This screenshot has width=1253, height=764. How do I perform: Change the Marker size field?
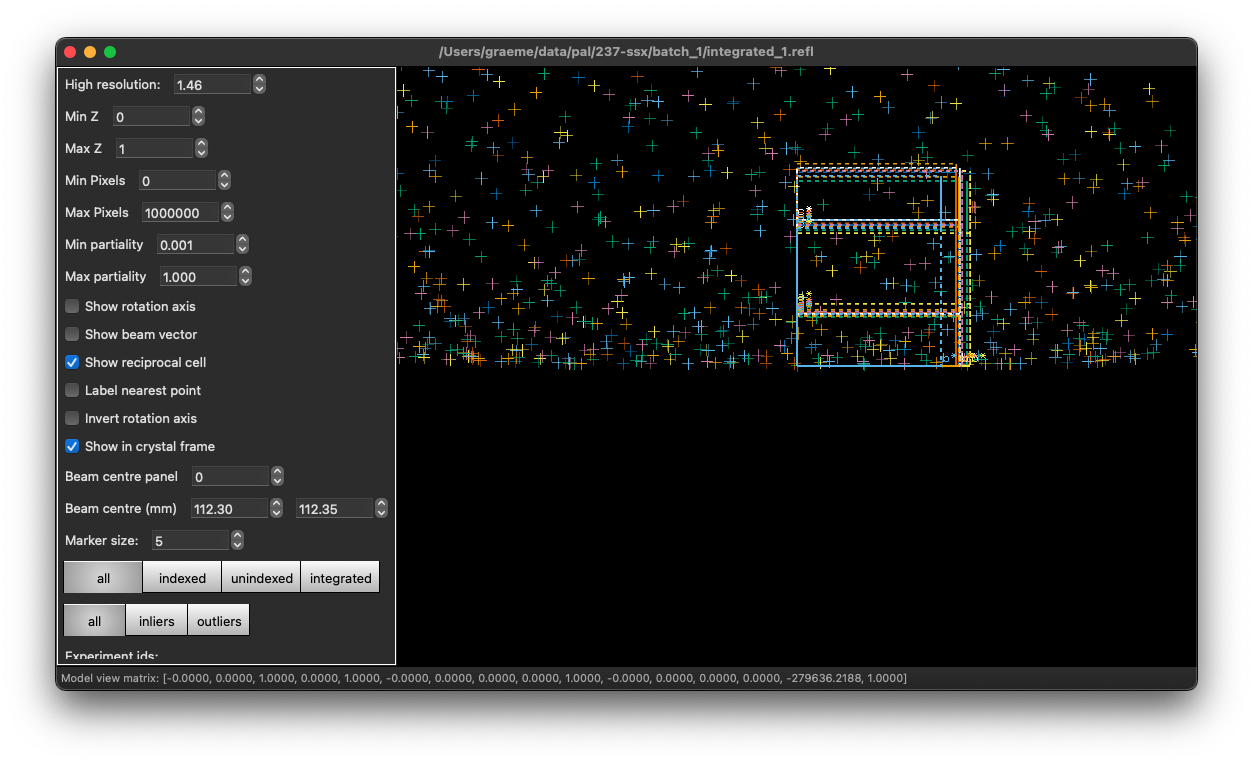tap(190, 540)
